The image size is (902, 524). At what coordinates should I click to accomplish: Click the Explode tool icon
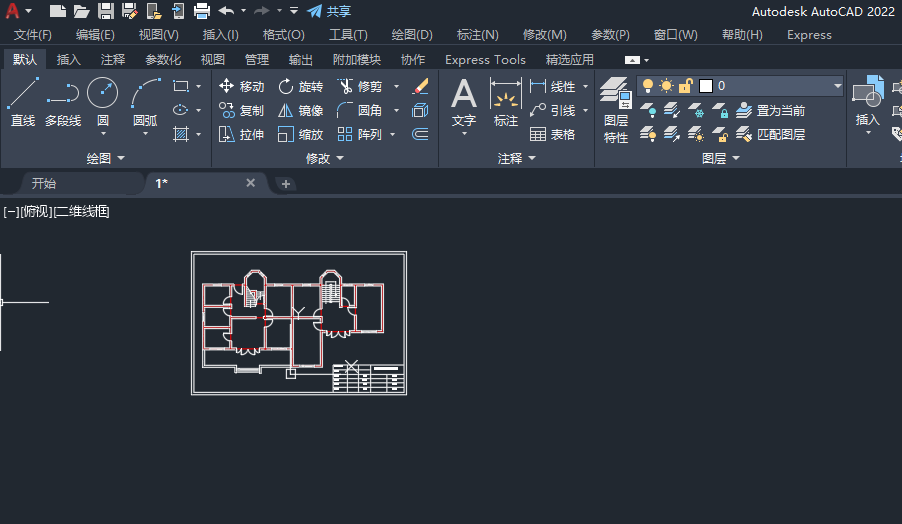point(421,110)
